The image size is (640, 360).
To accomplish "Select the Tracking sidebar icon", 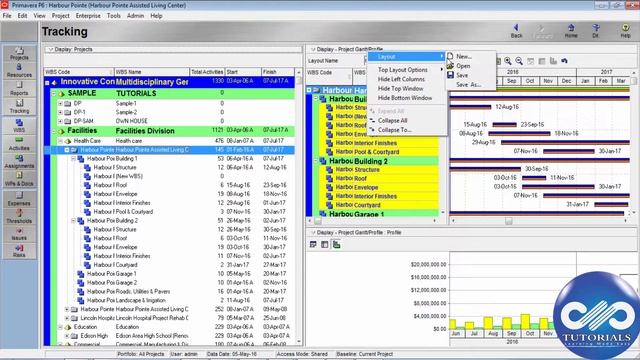I will click(x=19, y=107).
